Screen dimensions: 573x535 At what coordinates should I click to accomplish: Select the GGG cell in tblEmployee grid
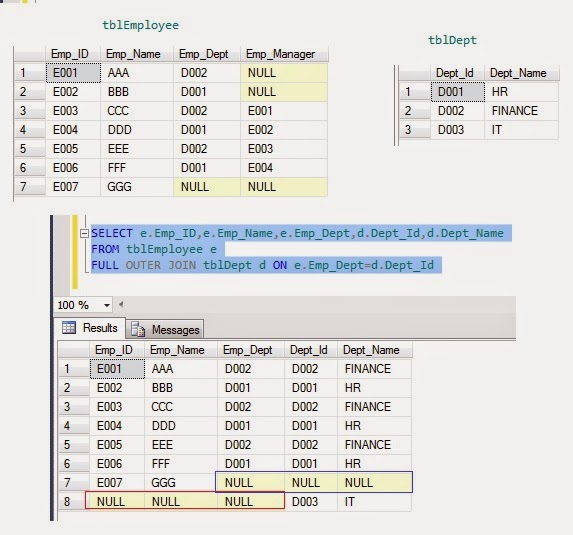click(137, 187)
